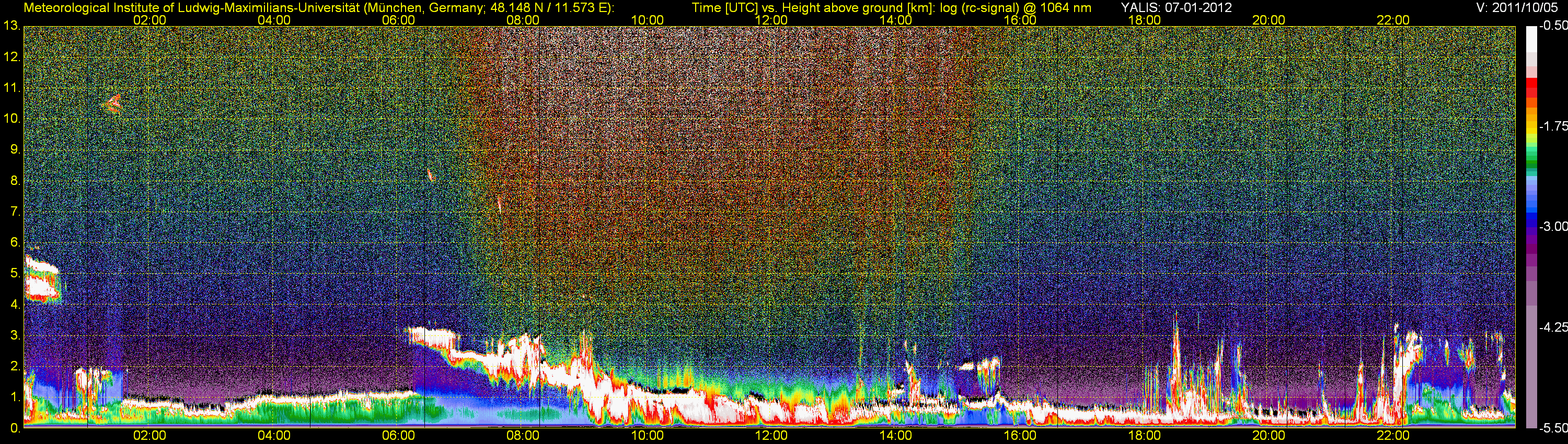
Task: Click the color scale value "-1.75"
Action: pos(1553,126)
